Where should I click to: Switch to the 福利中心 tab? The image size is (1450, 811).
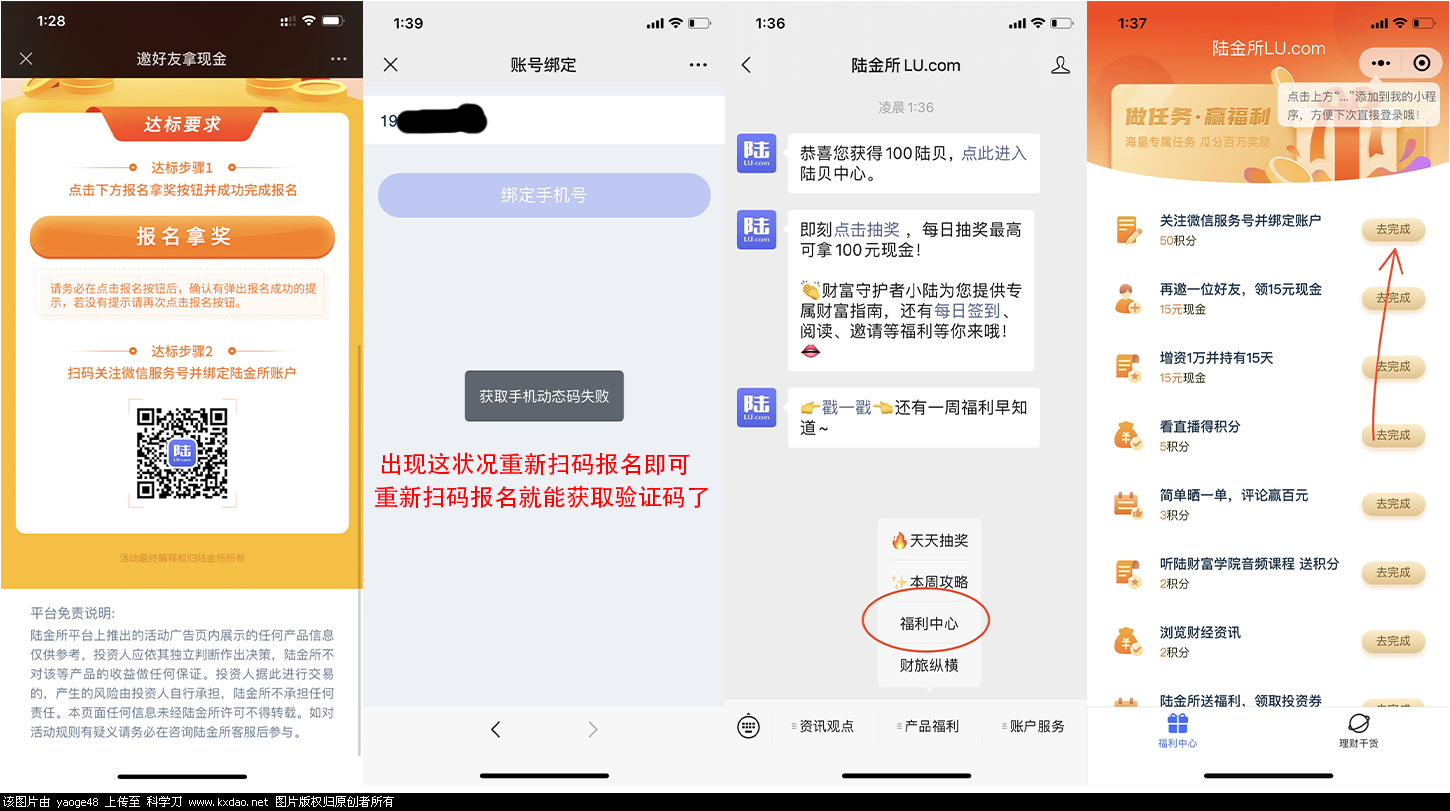[x=1177, y=731]
